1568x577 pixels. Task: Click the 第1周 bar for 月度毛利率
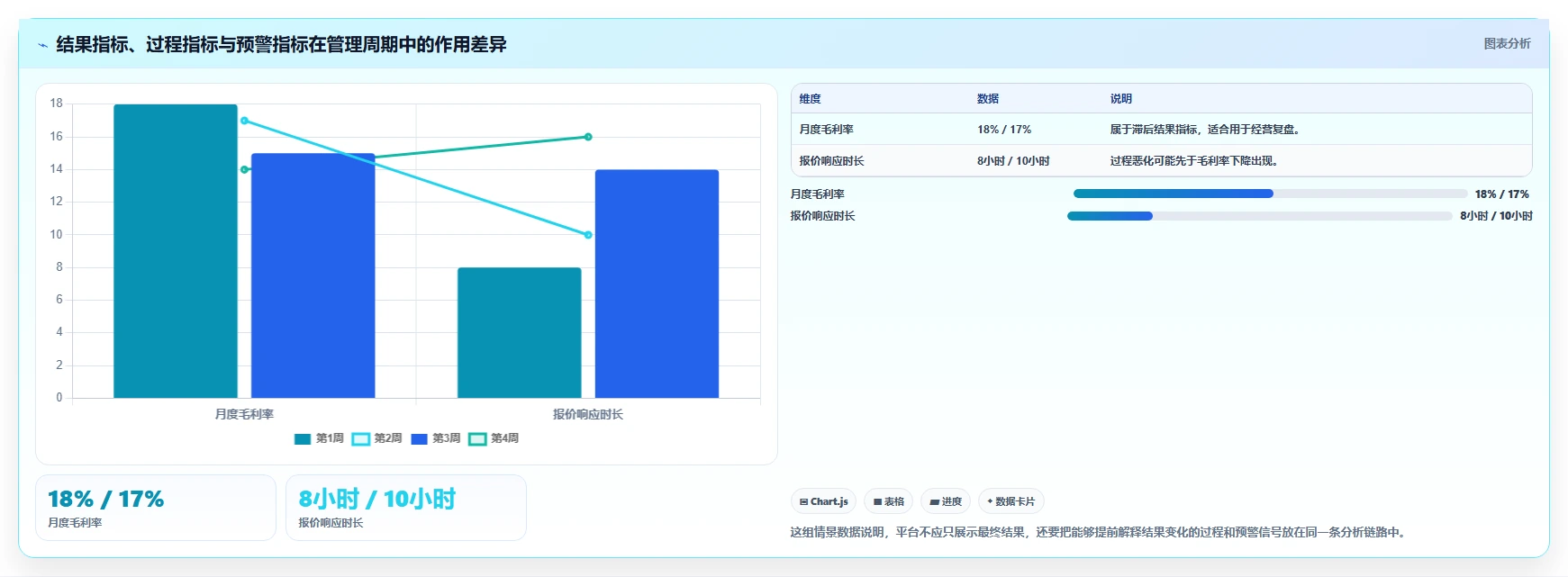(x=176, y=251)
